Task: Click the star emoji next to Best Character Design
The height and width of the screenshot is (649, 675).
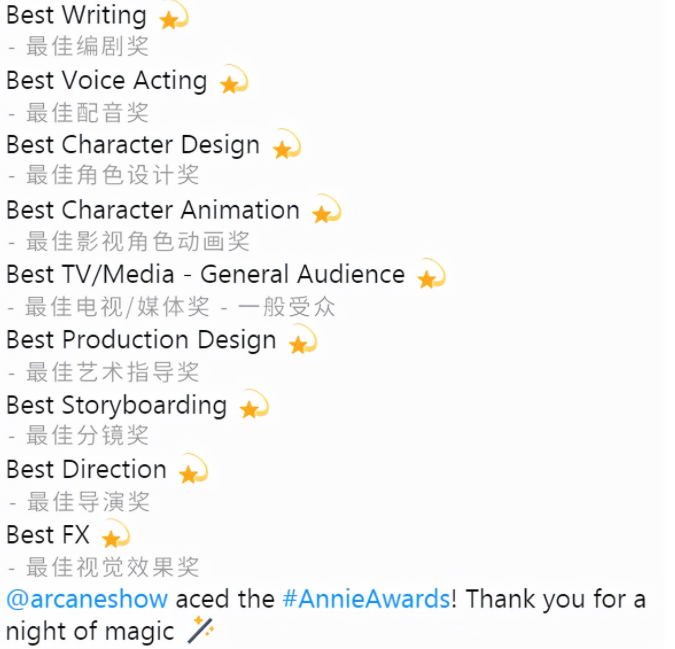Action: pos(287,145)
